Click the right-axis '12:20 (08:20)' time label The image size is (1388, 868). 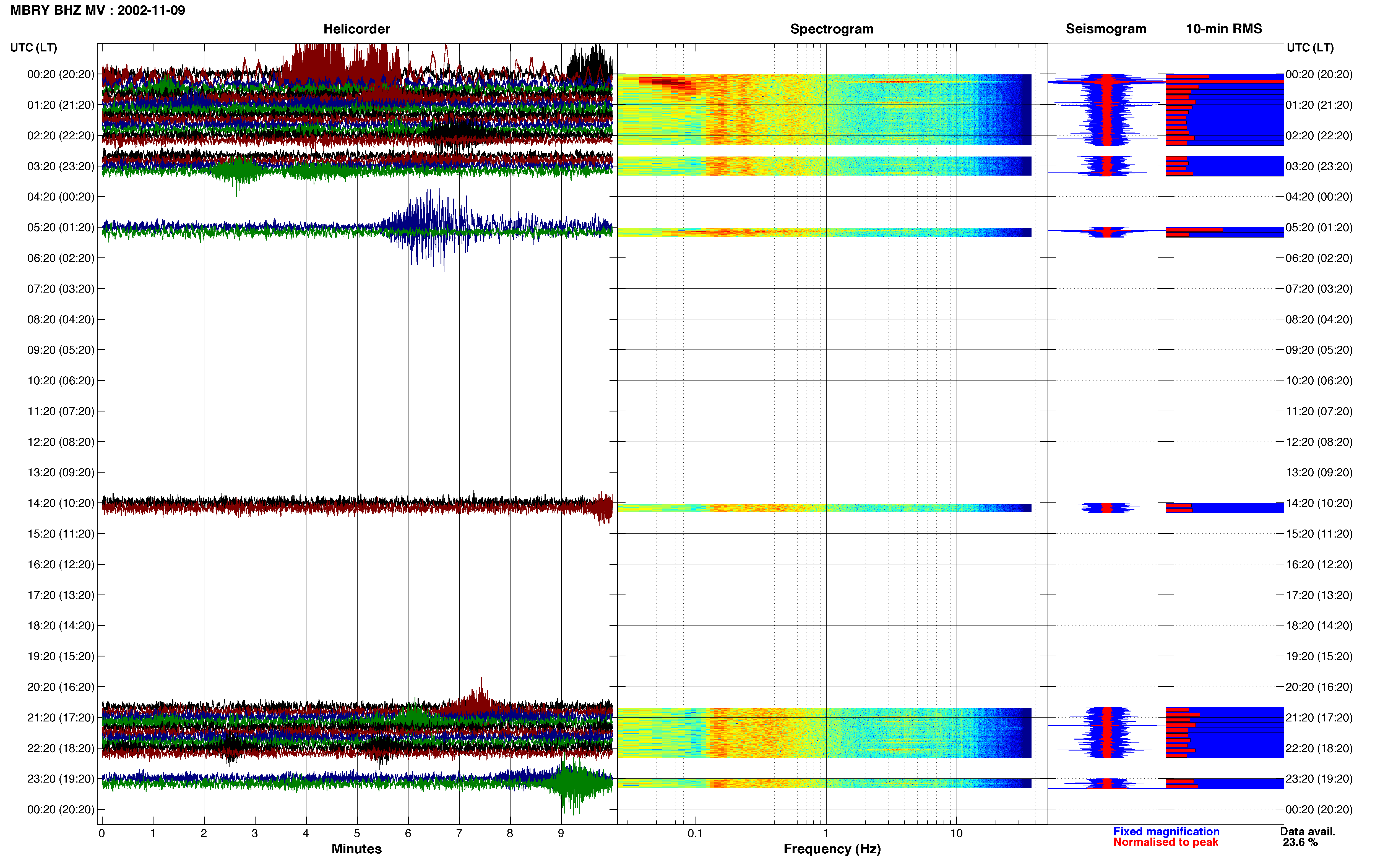click(x=1319, y=442)
